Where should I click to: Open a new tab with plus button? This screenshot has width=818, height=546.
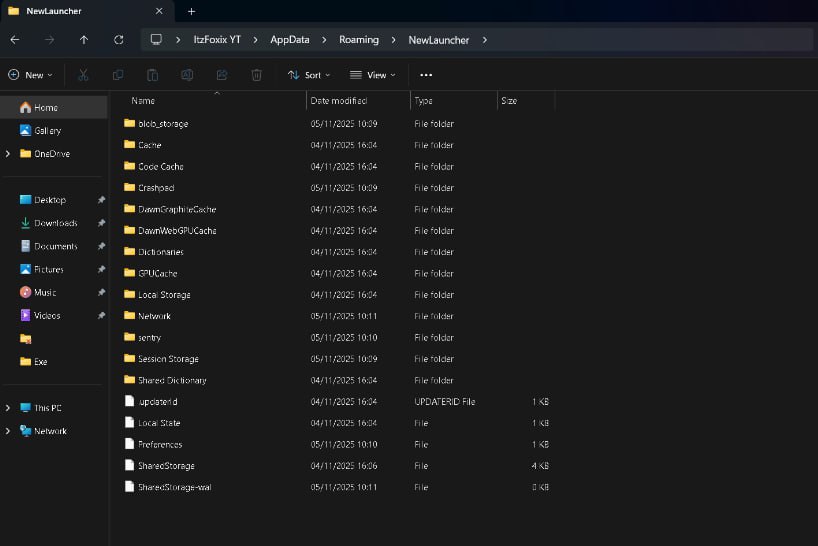(x=191, y=11)
